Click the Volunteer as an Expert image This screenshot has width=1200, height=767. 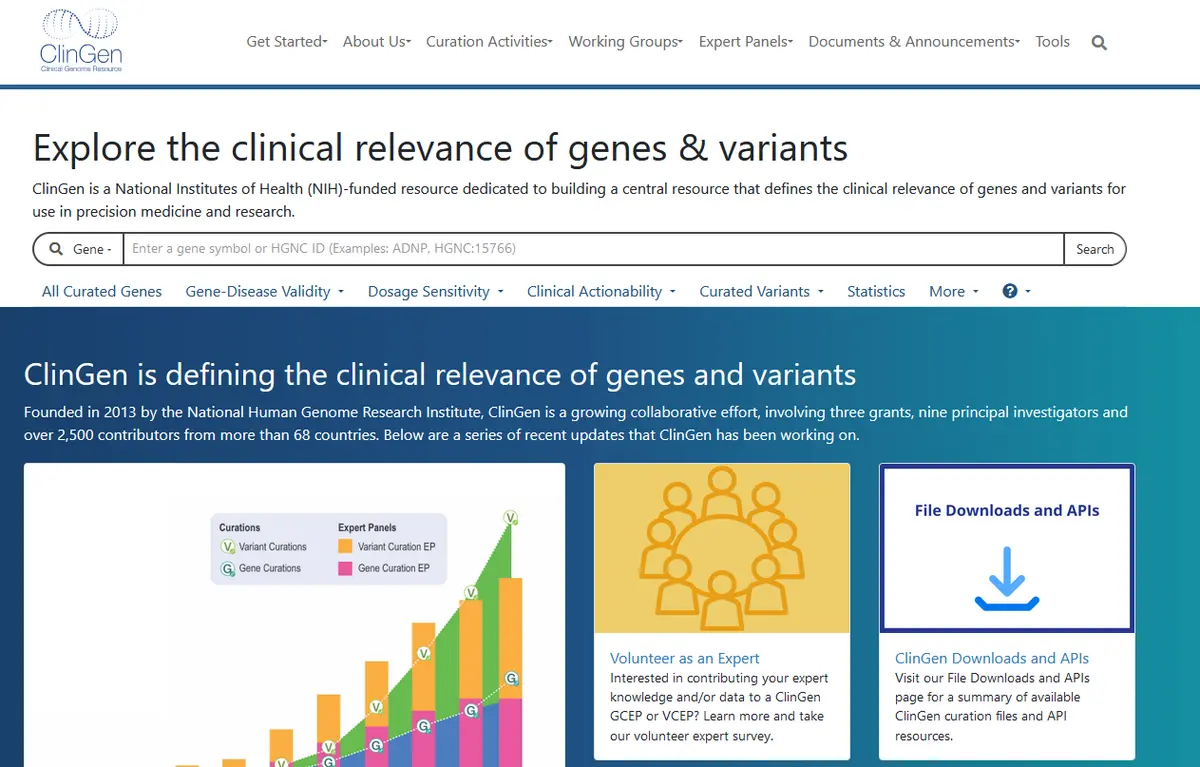[x=722, y=548]
